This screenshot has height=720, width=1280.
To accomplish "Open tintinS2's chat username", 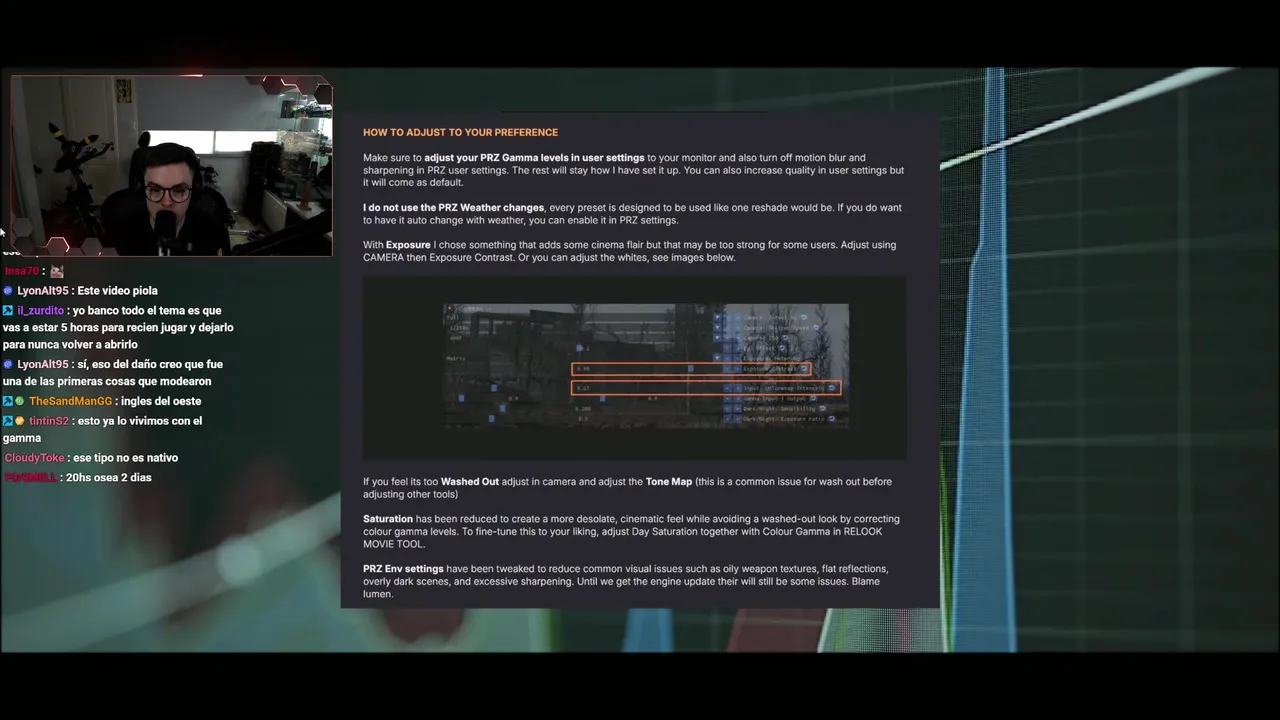I will (49, 421).
